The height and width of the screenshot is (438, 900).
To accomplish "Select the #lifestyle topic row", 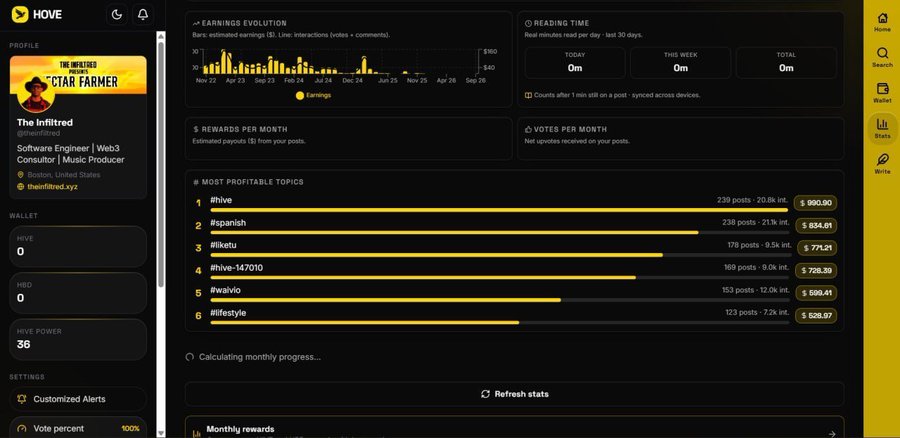I will [515, 315].
